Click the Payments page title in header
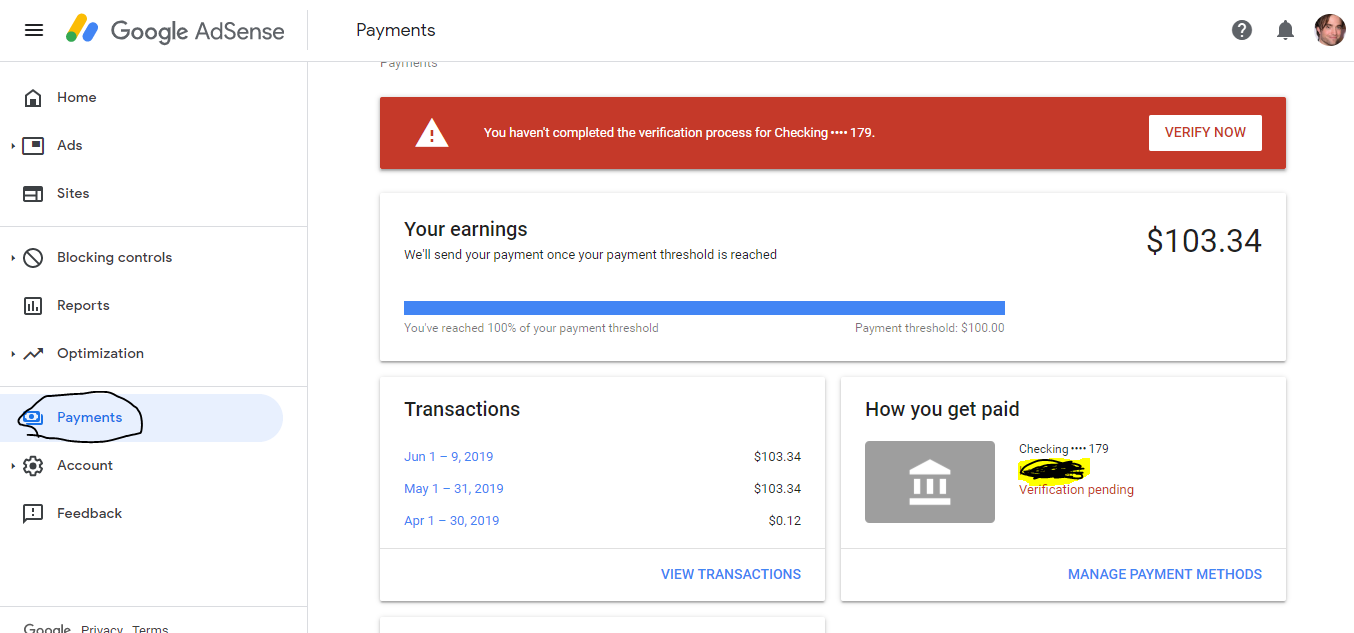 point(396,30)
